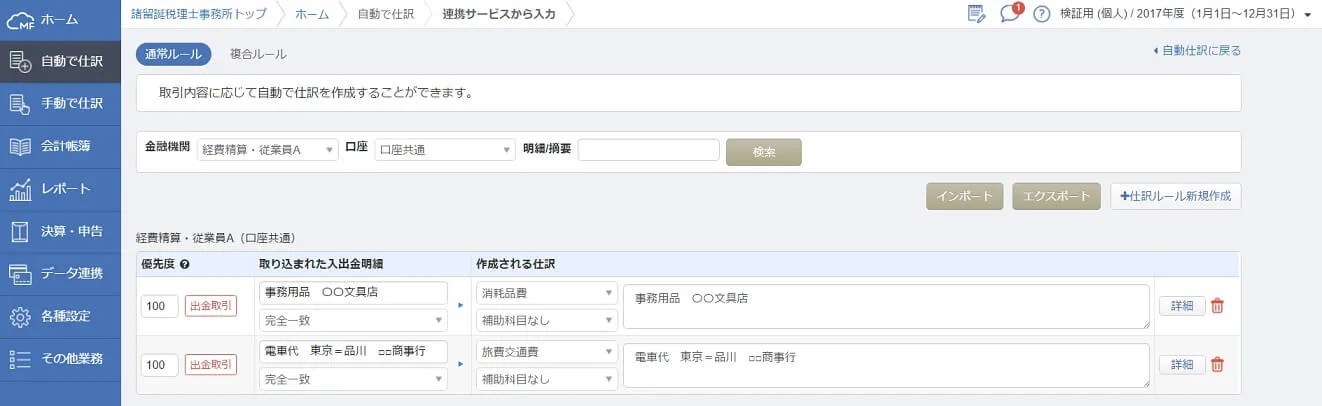Click the 優先度 help icon

tap(184, 265)
